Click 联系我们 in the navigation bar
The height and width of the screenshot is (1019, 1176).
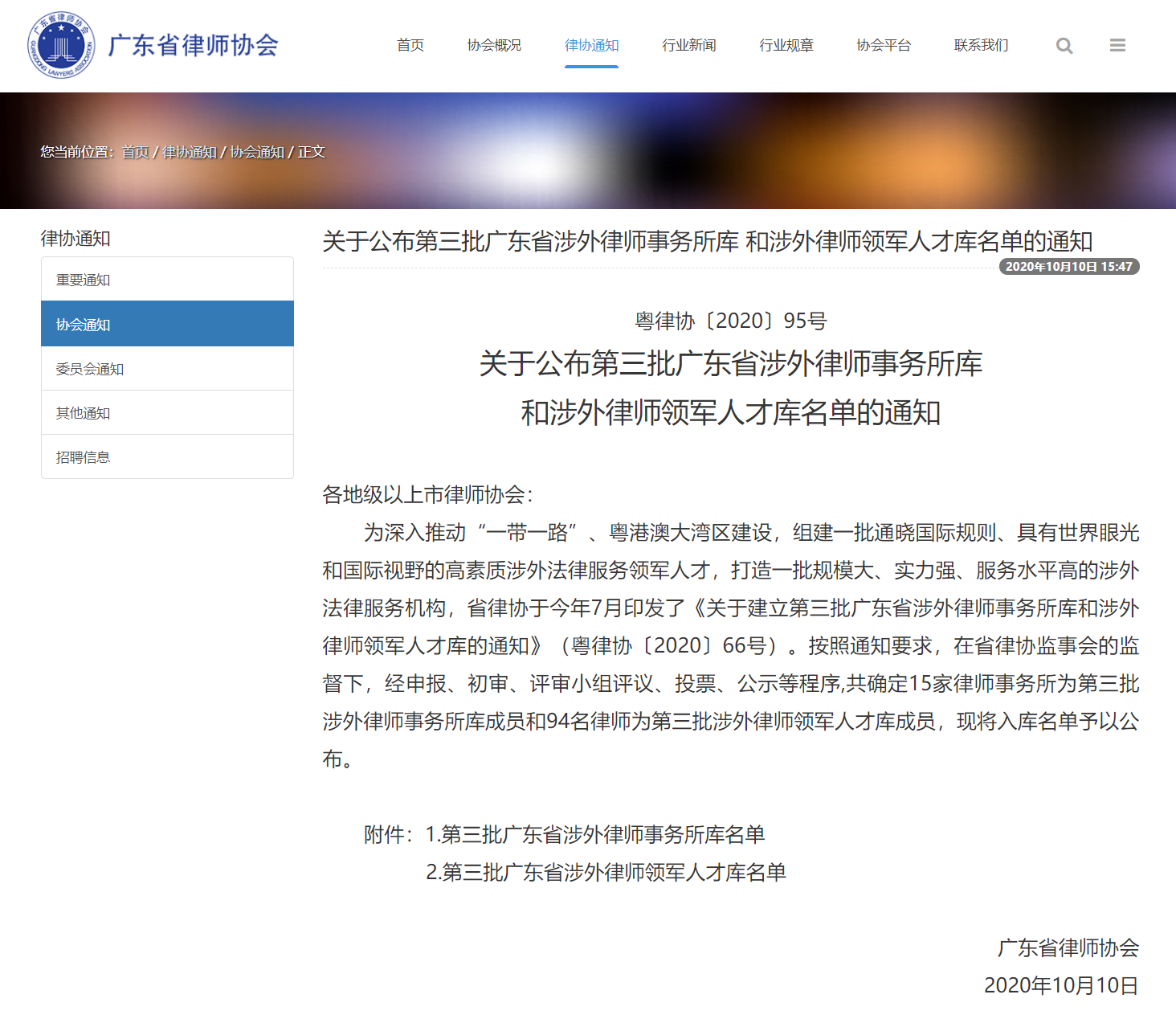tap(981, 46)
